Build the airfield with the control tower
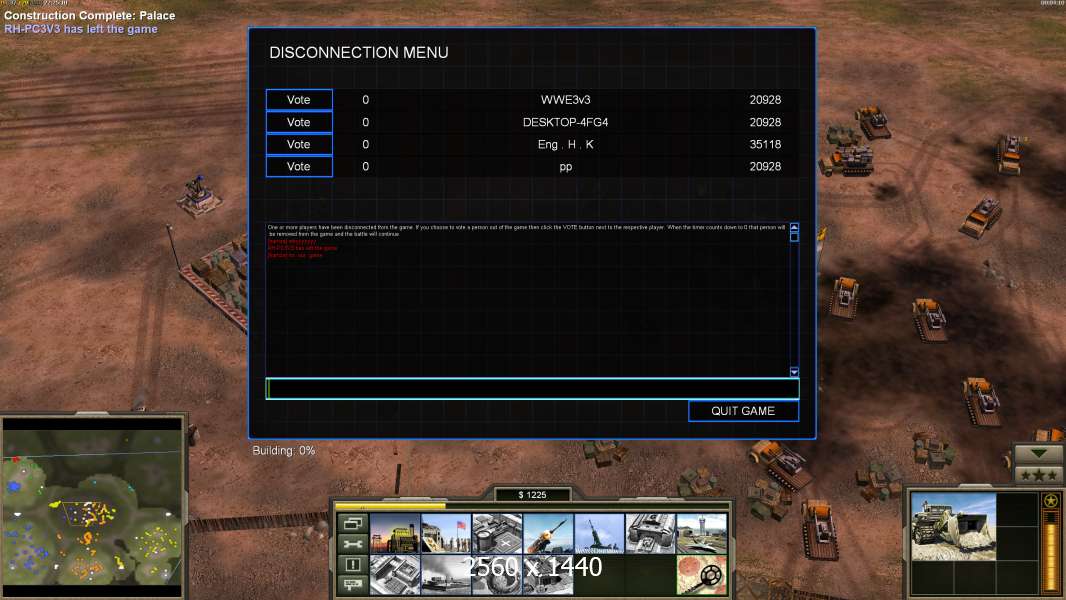Image resolution: width=1066 pixels, height=600 pixels. click(x=702, y=533)
